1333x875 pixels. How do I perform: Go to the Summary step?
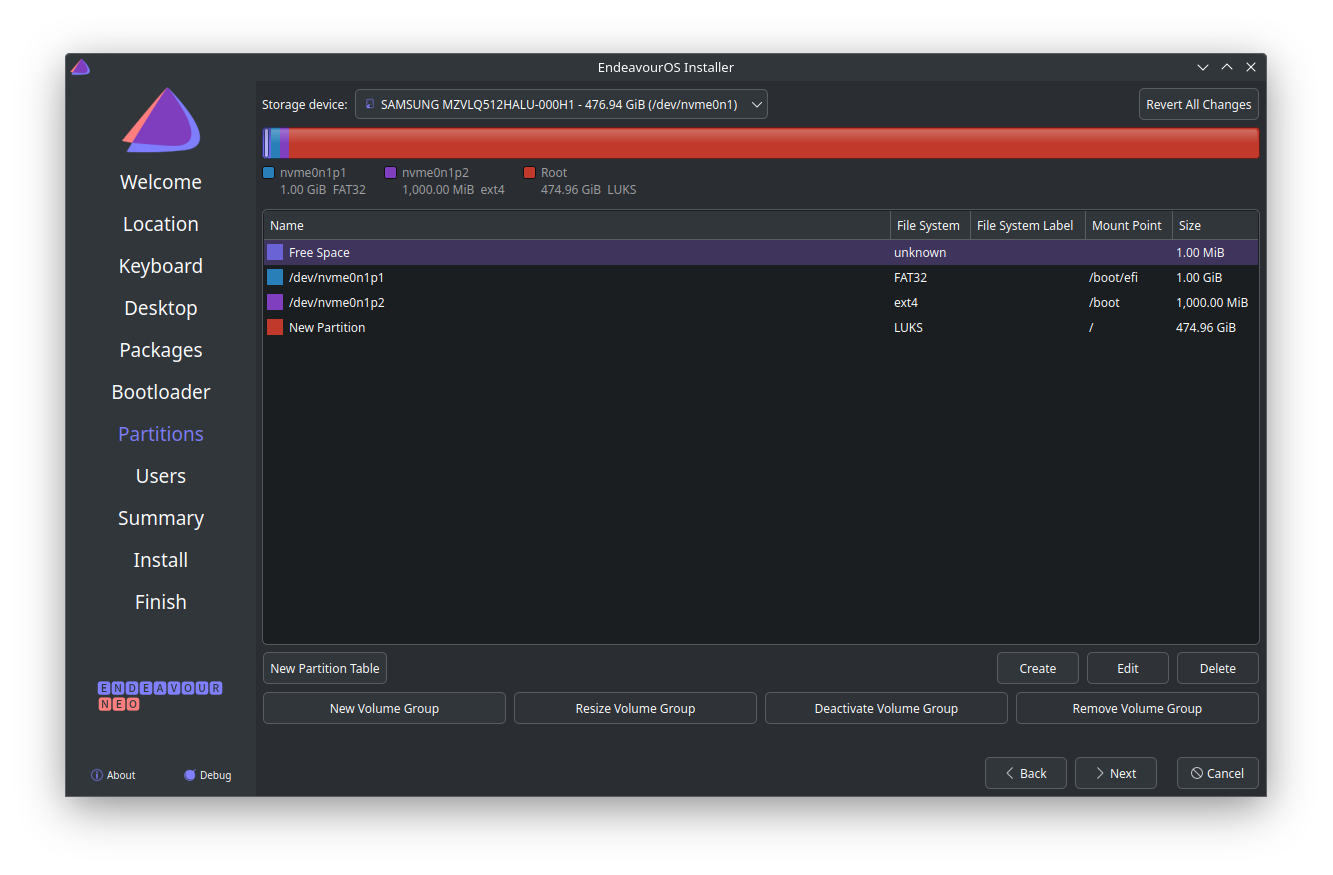click(161, 518)
